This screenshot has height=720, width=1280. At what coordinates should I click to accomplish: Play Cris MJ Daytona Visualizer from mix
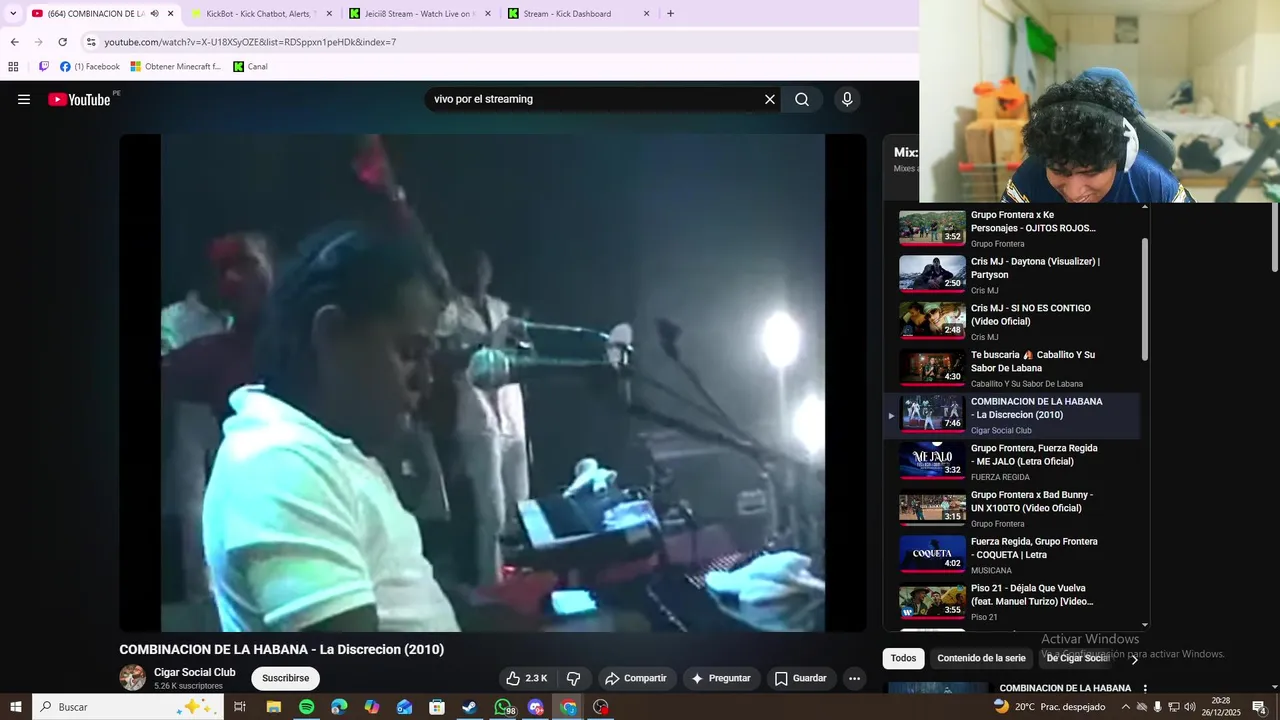coord(1012,275)
